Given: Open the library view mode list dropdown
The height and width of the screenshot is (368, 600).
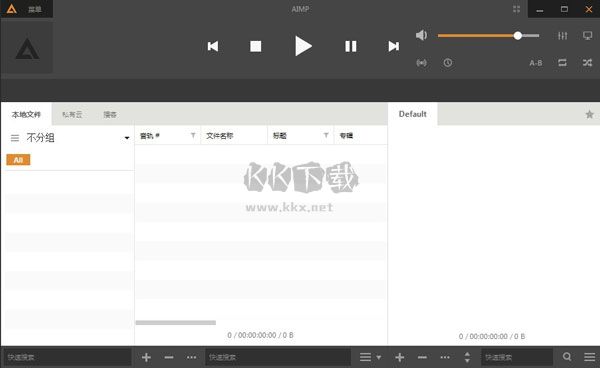Looking at the screenshot, I should [x=370, y=357].
